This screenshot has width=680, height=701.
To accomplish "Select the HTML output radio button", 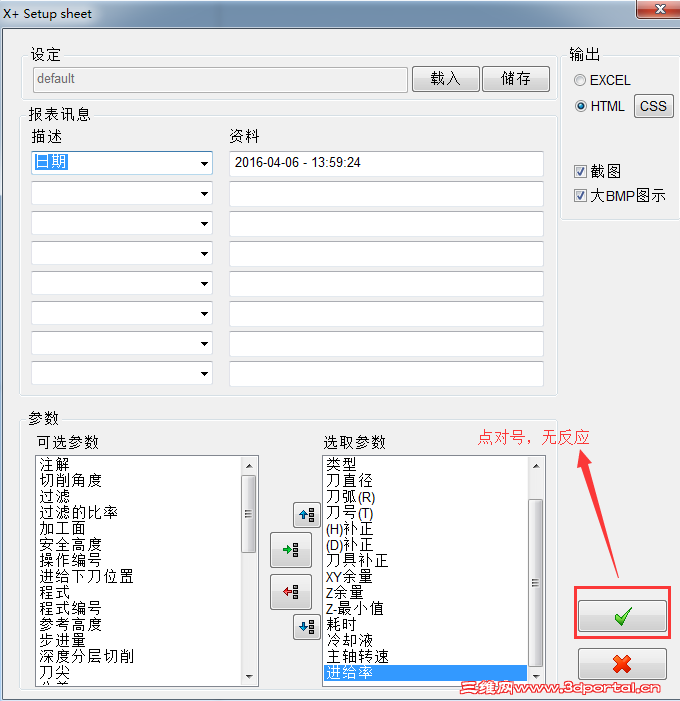I will (x=580, y=106).
